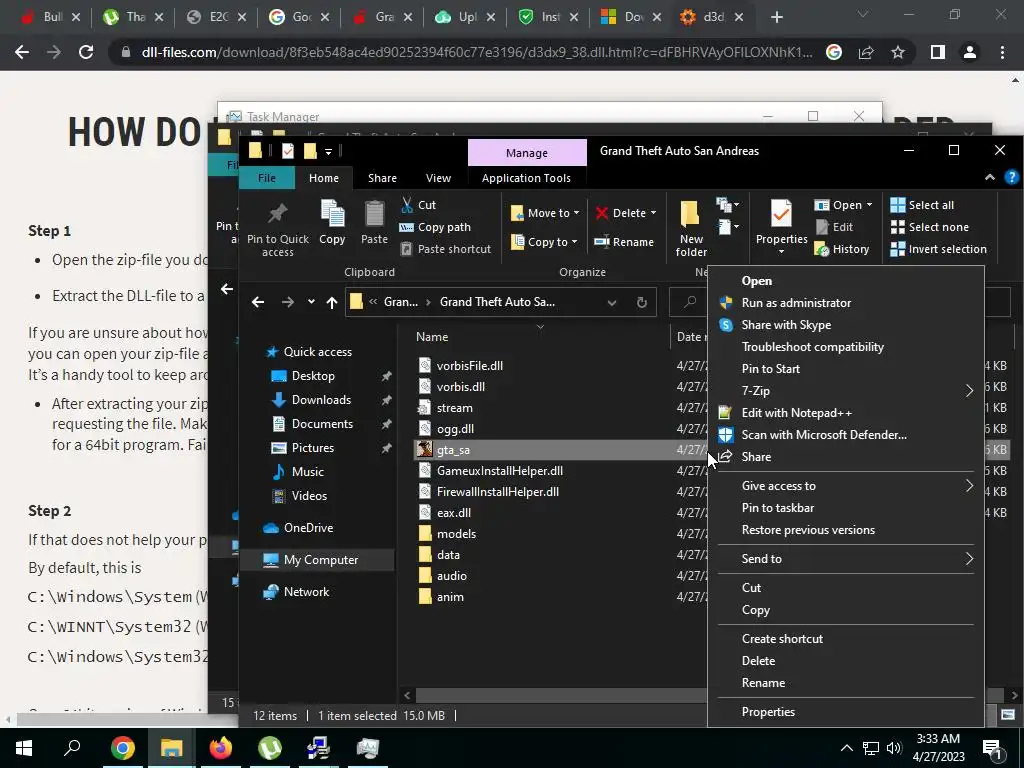Expand the Delete dropdown arrow
This screenshot has width=1024, height=768.
click(653, 214)
